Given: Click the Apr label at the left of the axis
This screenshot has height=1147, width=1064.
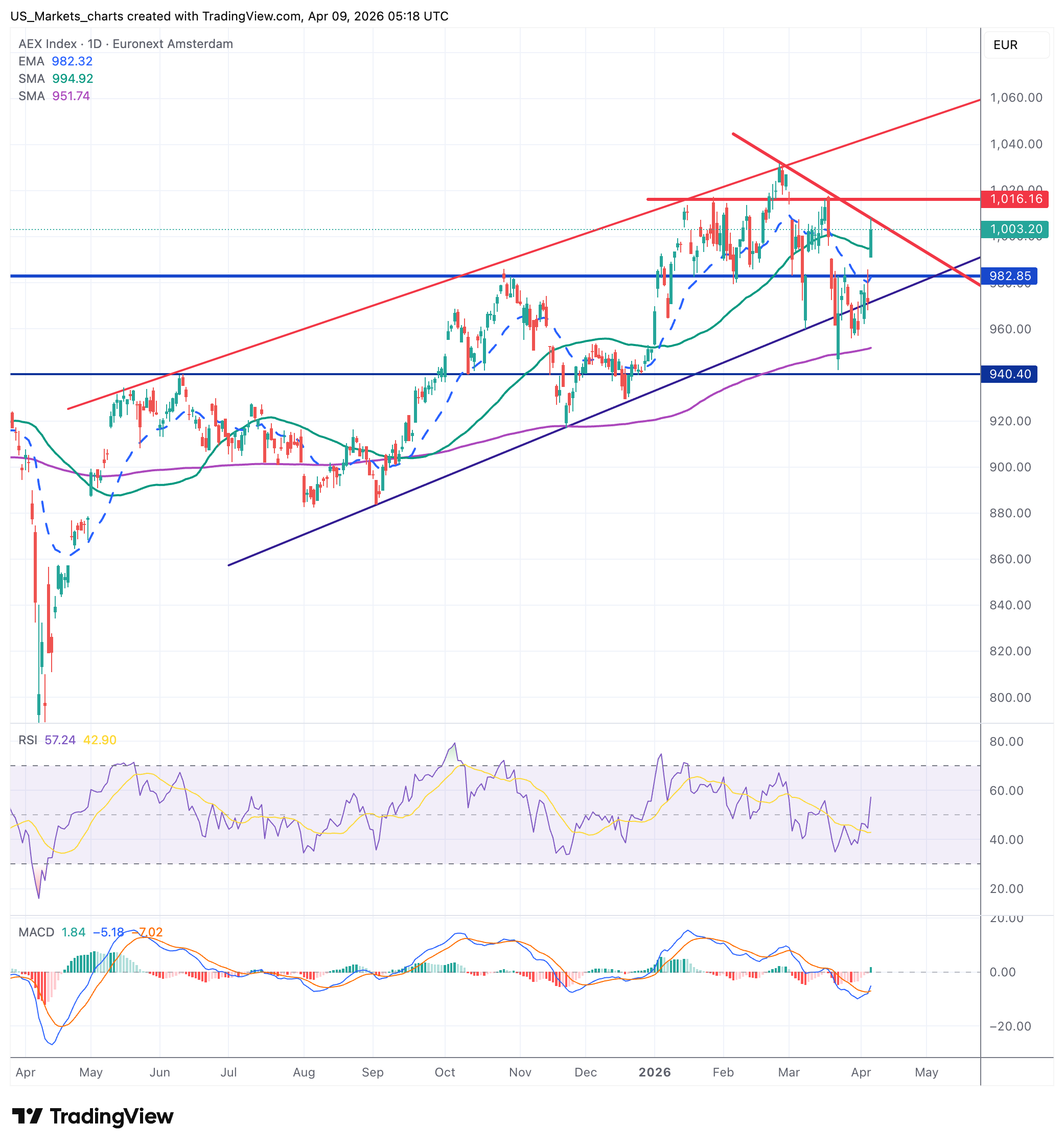Looking at the screenshot, I should [x=26, y=1072].
